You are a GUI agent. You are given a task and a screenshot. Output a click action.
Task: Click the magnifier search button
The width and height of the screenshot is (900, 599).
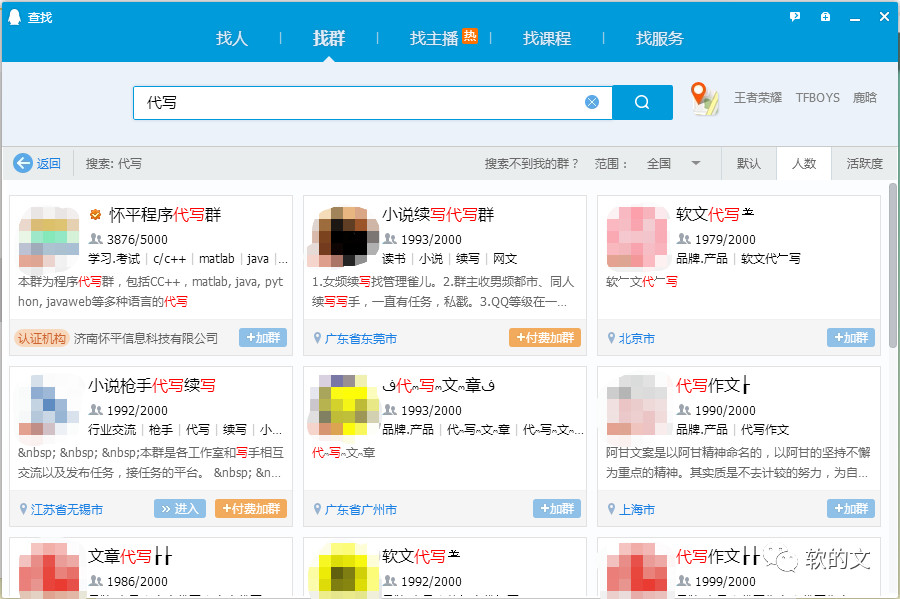[642, 103]
